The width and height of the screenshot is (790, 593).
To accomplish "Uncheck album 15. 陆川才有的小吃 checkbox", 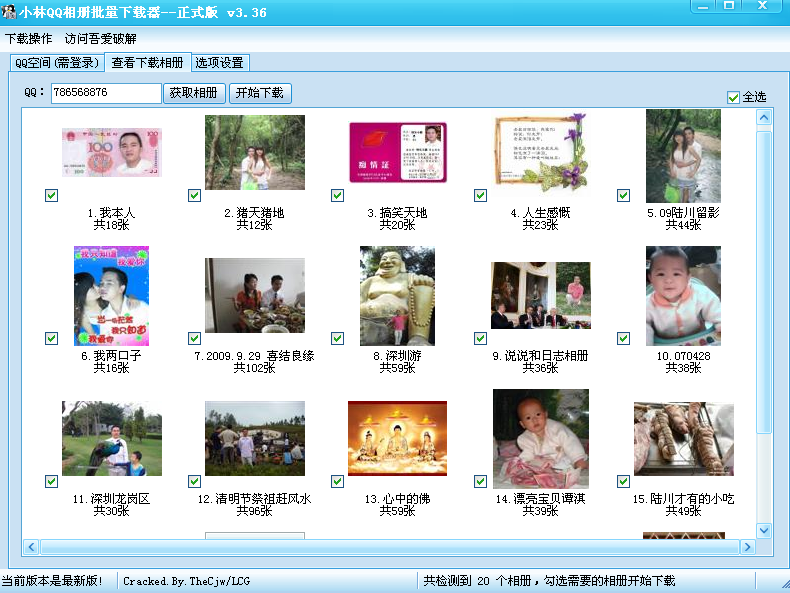I will pyautogui.click(x=624, y=482).
